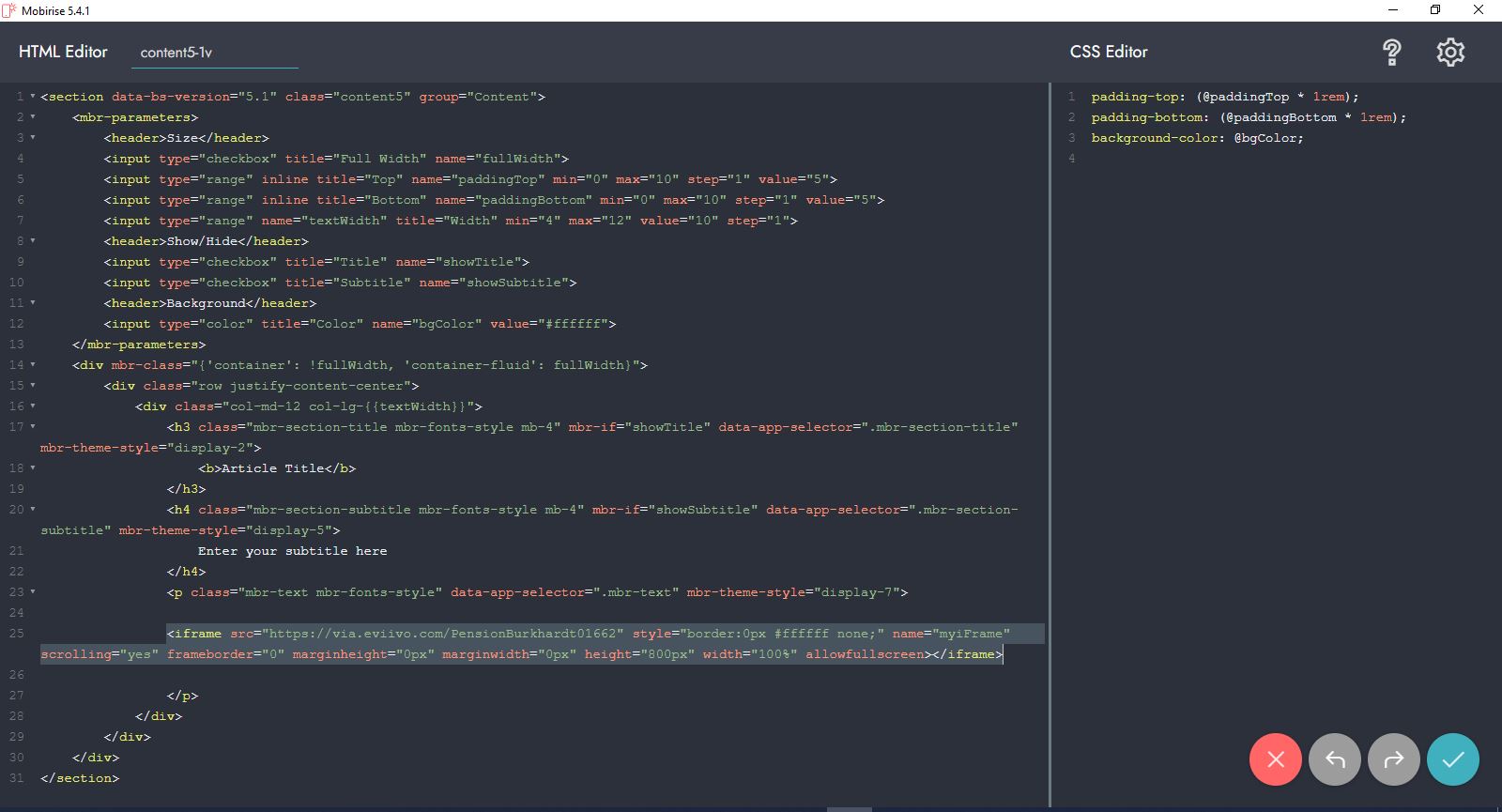The width and height of the screenshot is (1502, 812).
Task: Select the HTML Editor heading
Action: (63, 52)
